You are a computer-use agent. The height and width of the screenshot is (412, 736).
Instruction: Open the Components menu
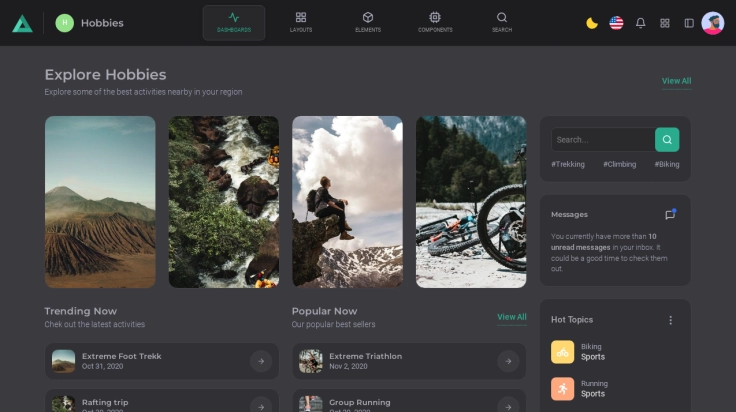(435, 22)
